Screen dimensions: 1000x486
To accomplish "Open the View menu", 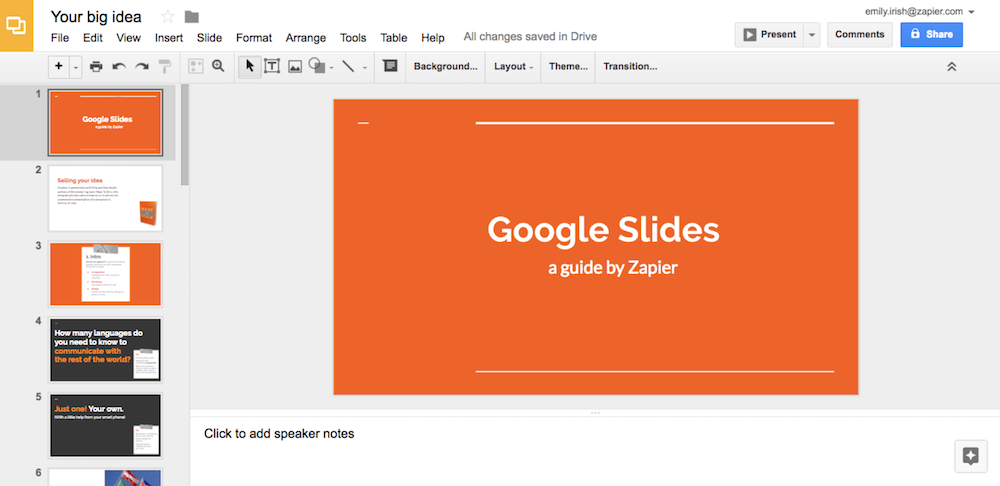I will click(128, 38).
